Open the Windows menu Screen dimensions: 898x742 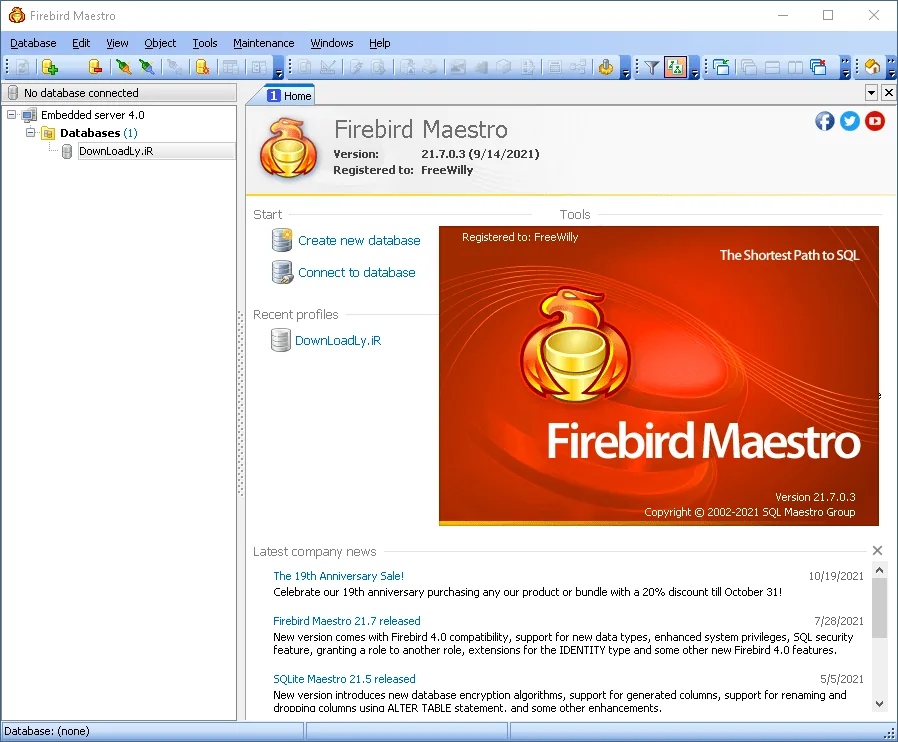(x=332, y=43)
